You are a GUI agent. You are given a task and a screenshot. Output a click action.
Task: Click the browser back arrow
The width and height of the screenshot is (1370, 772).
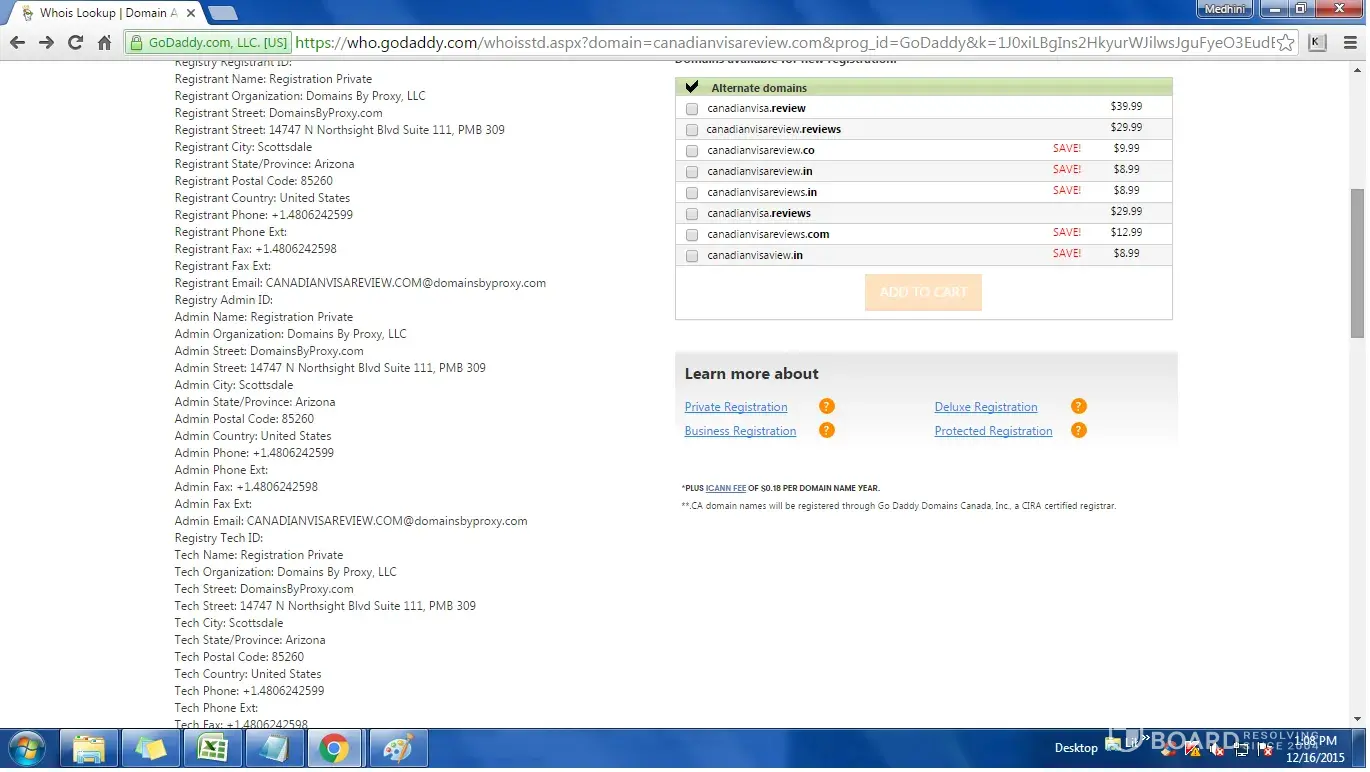pos(17,42)
